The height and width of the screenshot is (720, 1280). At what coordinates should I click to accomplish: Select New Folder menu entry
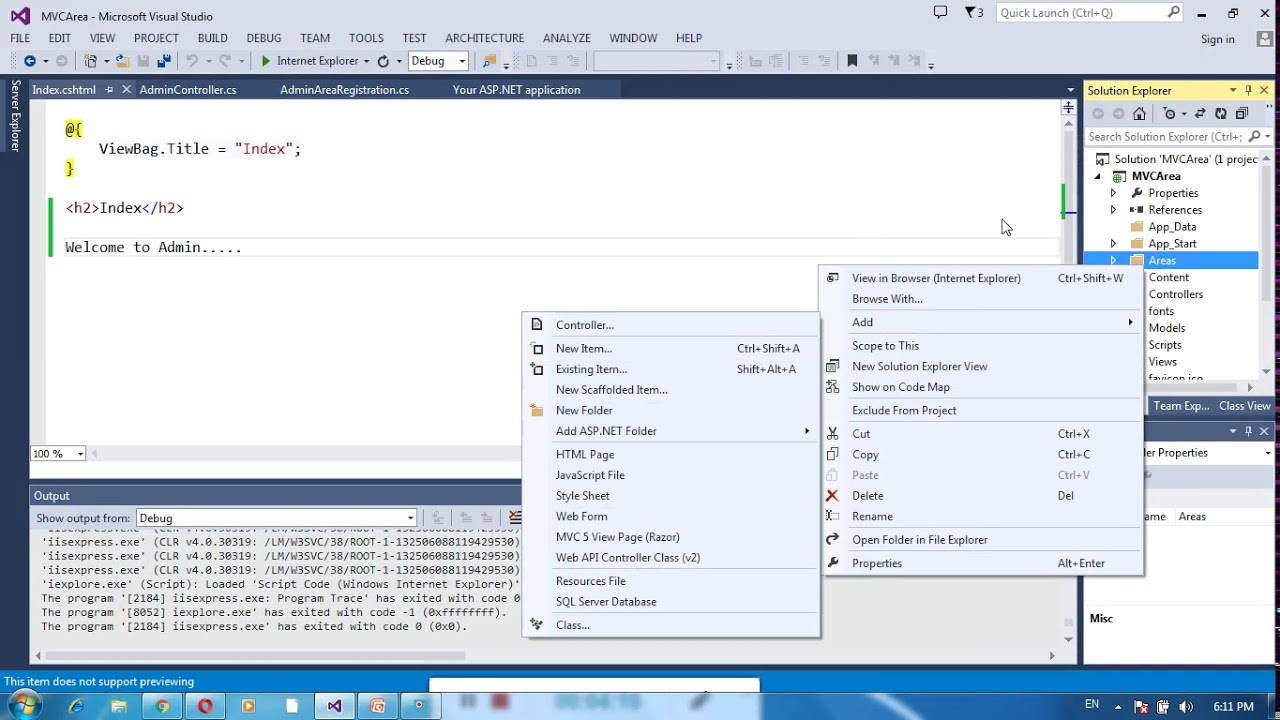pyautogui.click(x=671, y=410)
